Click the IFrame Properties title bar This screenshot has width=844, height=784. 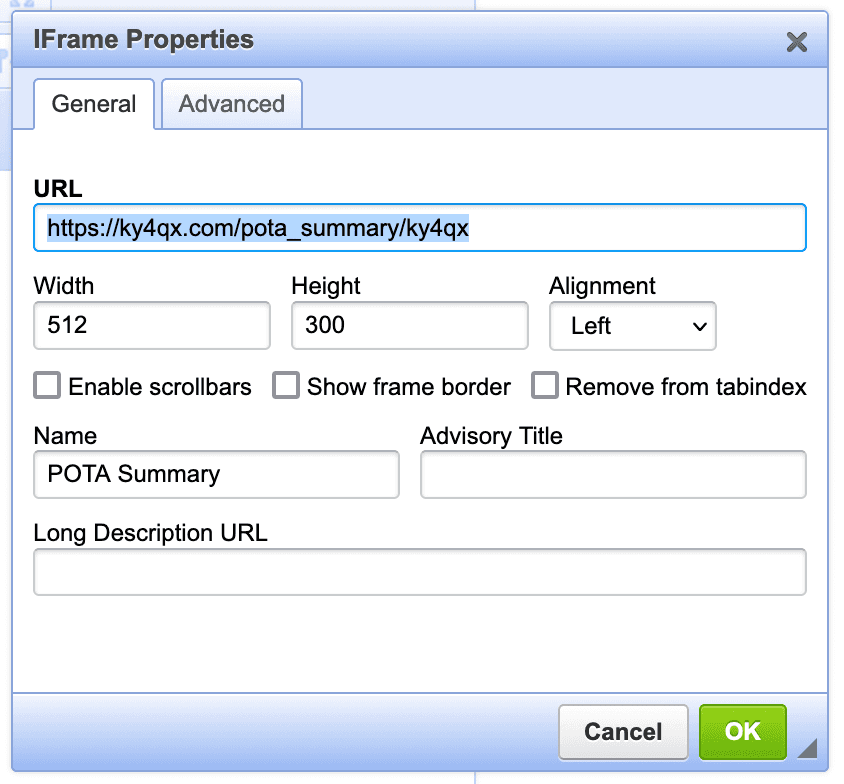click(400, 41)
